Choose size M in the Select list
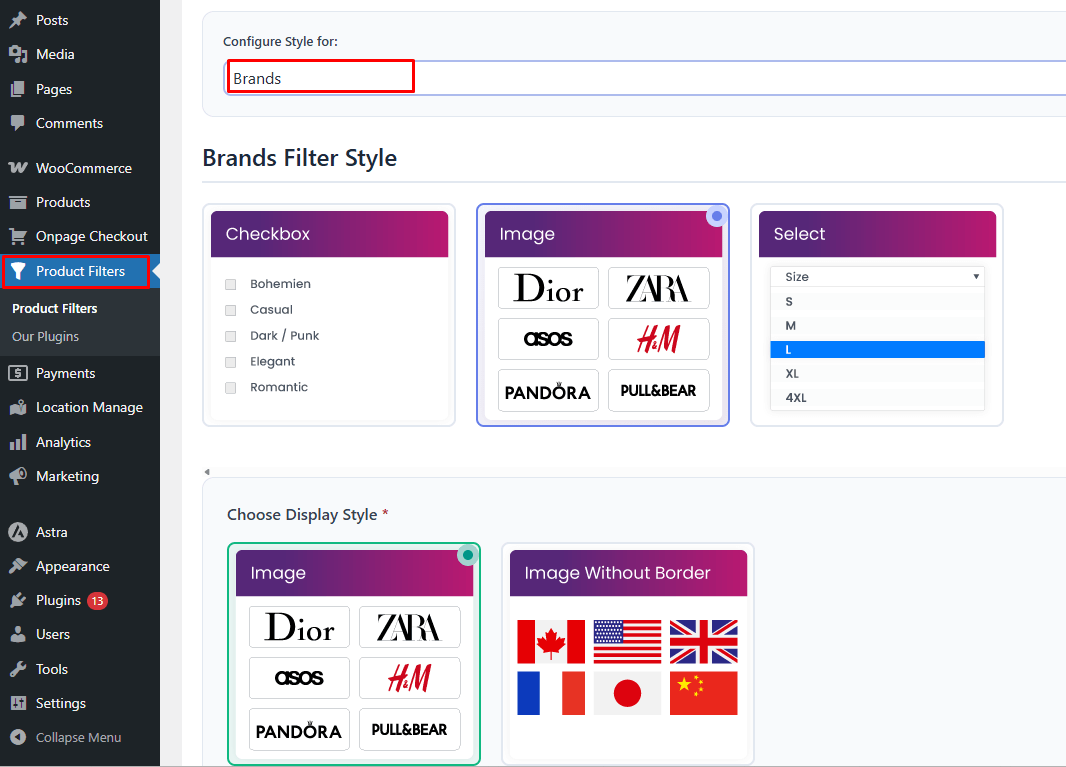 coord(877,326)
